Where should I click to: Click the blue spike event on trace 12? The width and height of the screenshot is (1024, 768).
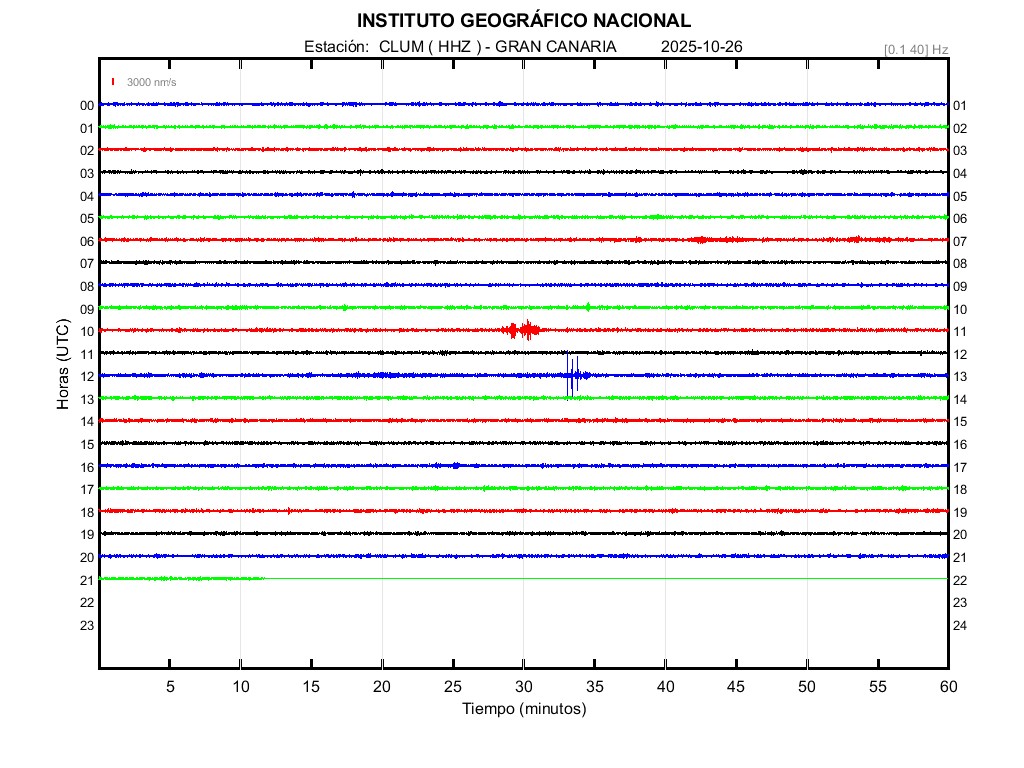572,375
